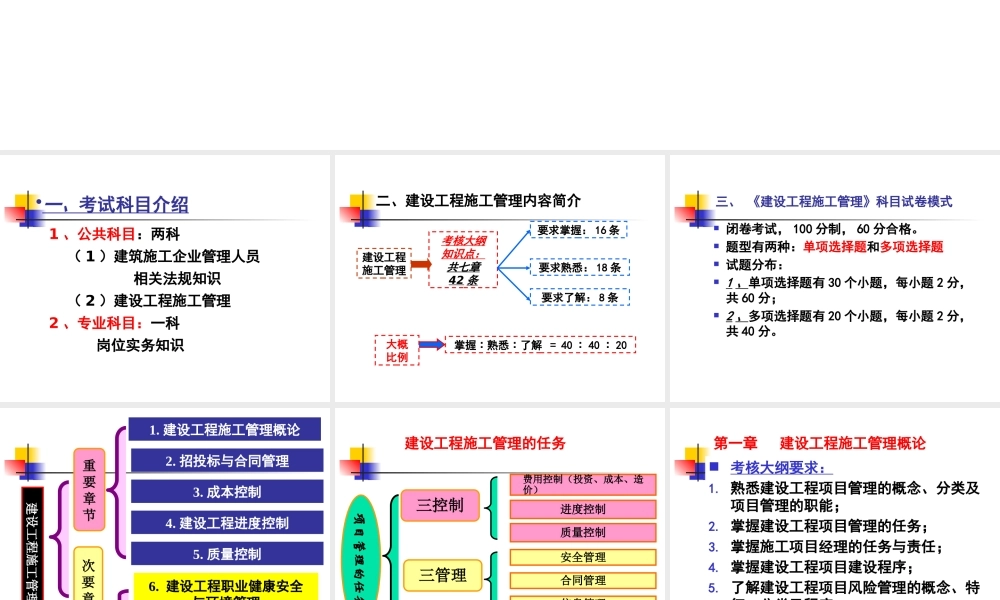Image resolution: width=1000 pixels, height=600 pixels.
Task: Click the text 岗位实务知识
Action: tap(140, 345)
